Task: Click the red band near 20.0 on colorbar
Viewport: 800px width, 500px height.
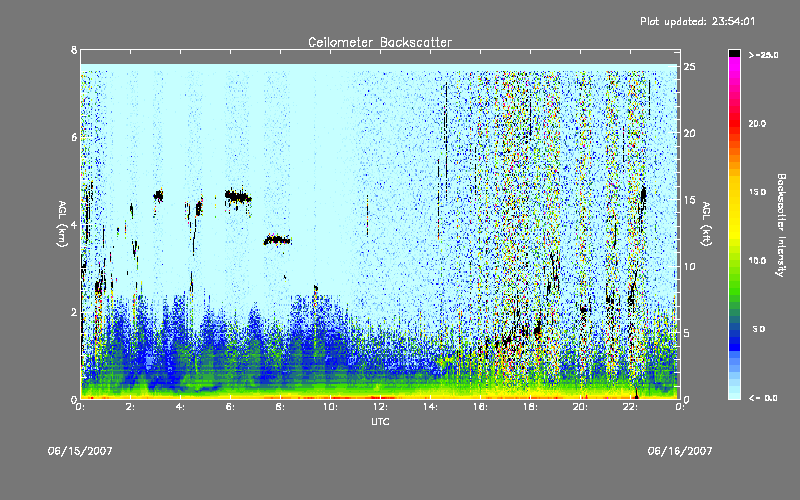Action: click(x=734, y=122)
